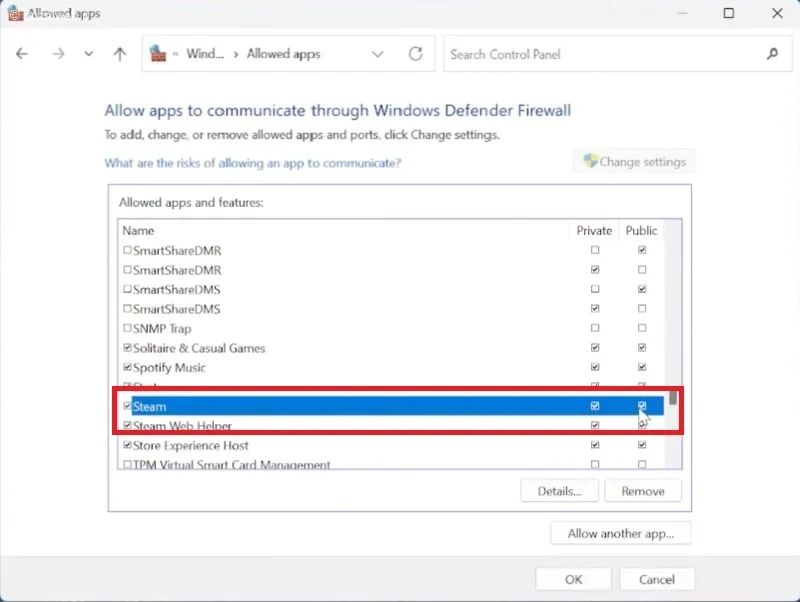This screenshot has width=800, height=602.
Task: Close the Allowed apps window
Action: pos(777,13)
